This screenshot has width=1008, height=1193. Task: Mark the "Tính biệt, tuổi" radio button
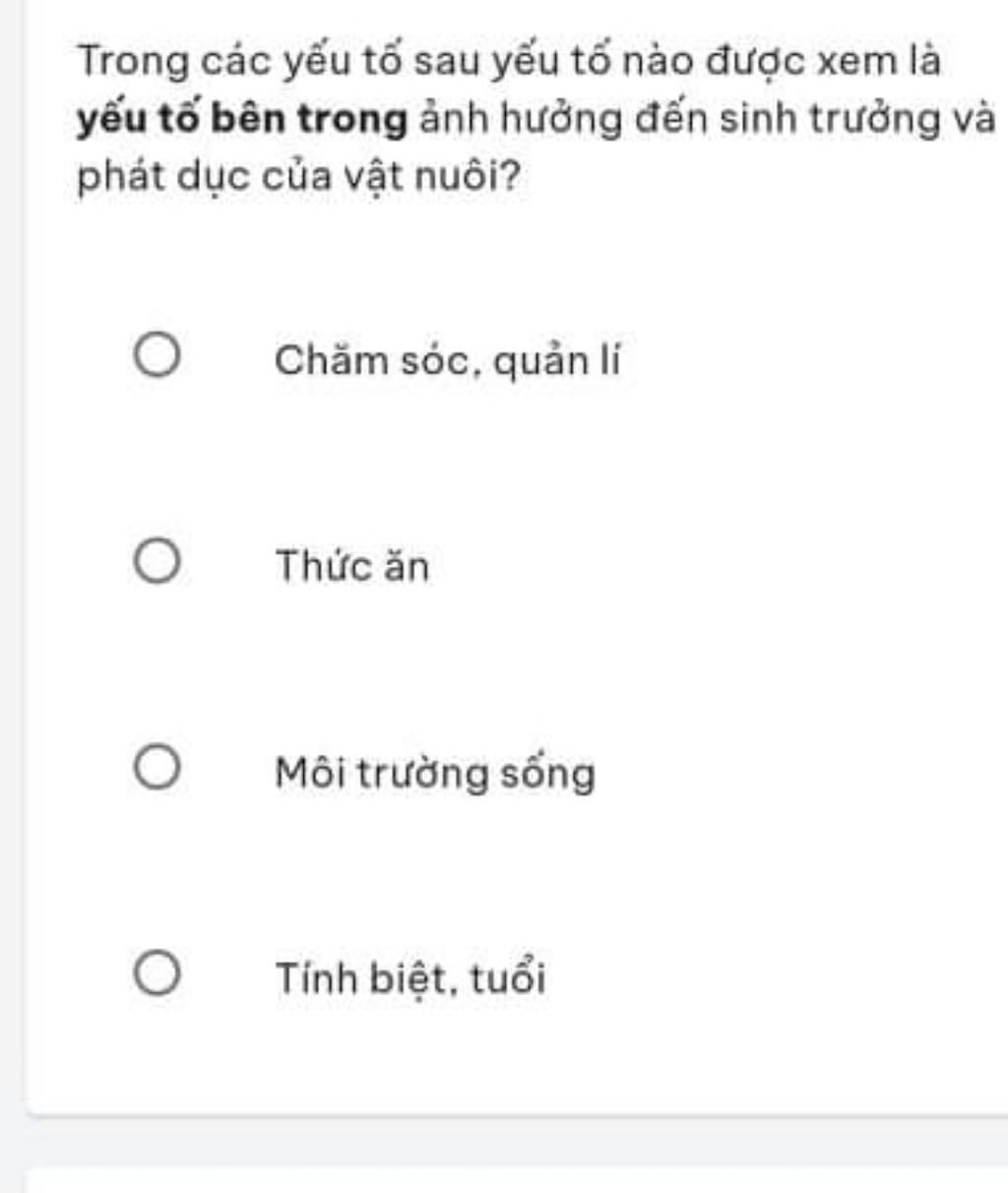(157, 974)
